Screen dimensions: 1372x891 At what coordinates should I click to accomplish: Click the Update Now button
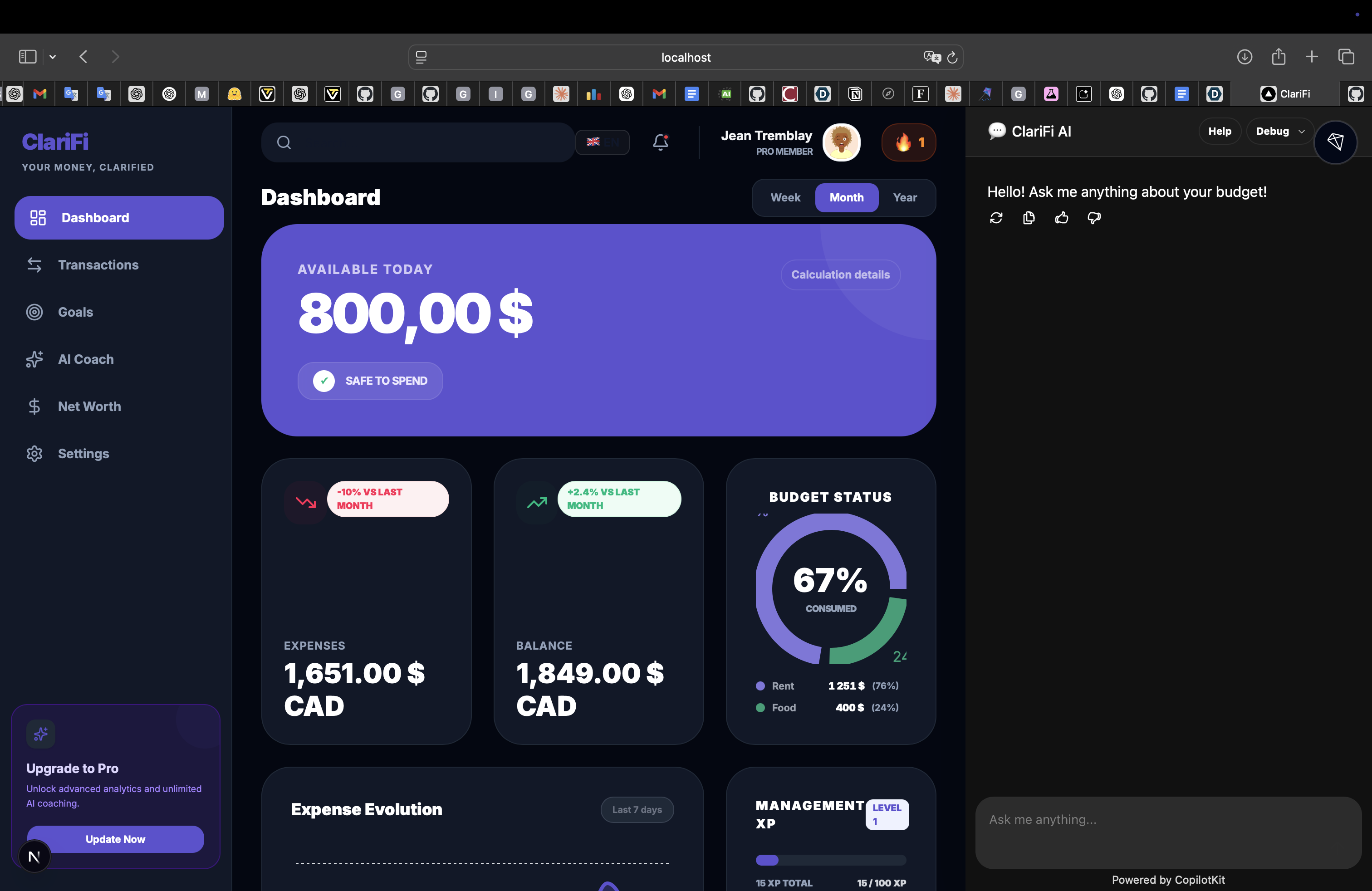(x=115, y=839)
